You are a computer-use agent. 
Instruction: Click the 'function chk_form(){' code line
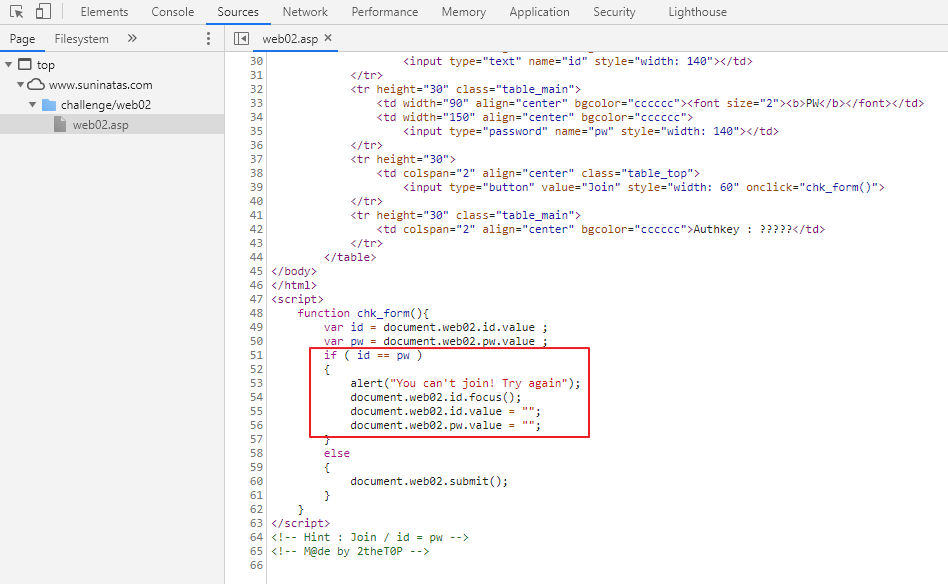363,313
